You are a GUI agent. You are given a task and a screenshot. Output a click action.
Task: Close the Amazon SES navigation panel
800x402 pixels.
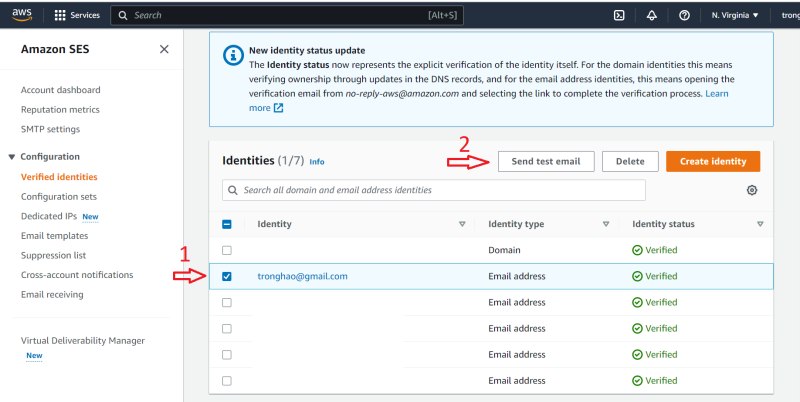[x=164, y=49]
